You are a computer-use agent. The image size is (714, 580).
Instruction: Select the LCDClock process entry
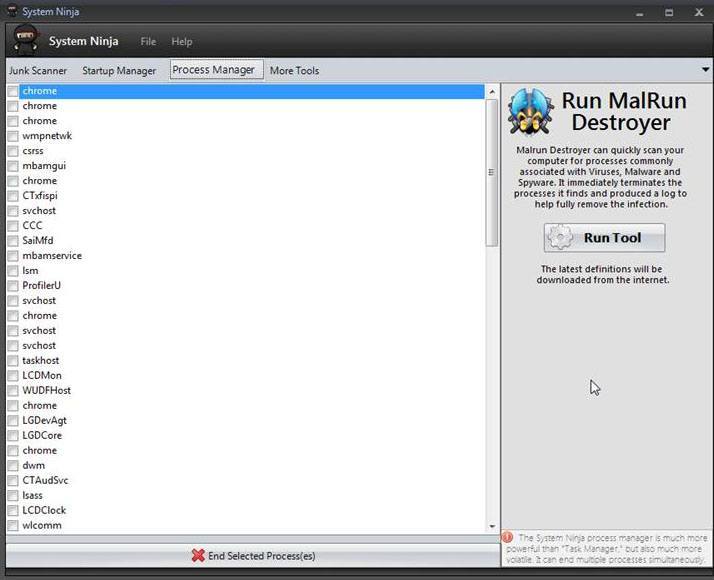44,510
